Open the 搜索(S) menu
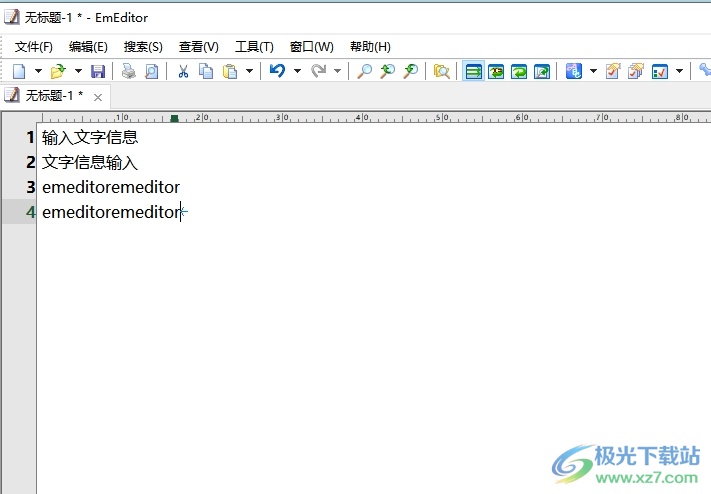711x494 pixels. click(x=143, y=47)
